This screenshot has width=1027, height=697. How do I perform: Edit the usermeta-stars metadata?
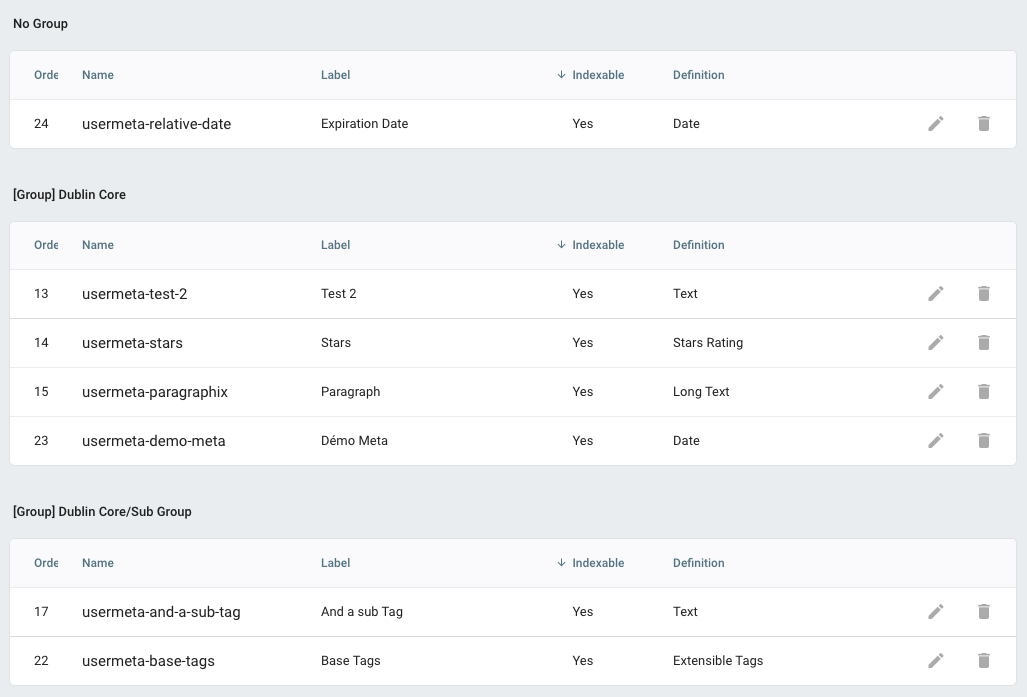point(936,343)
